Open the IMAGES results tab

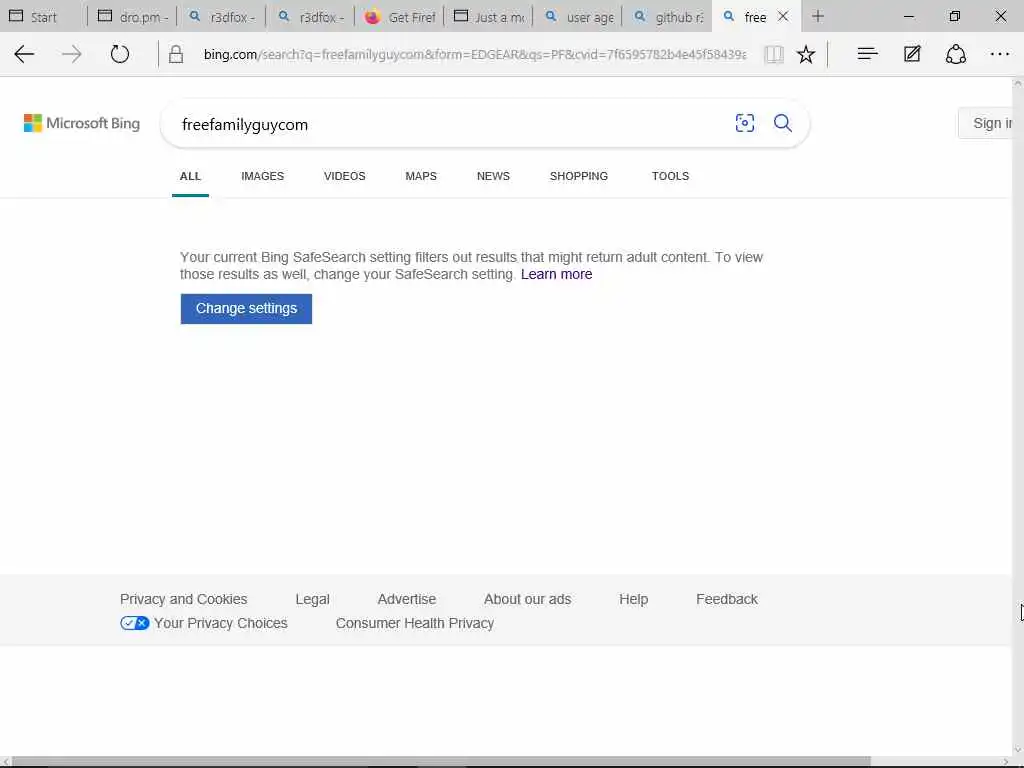click(263, 176)
